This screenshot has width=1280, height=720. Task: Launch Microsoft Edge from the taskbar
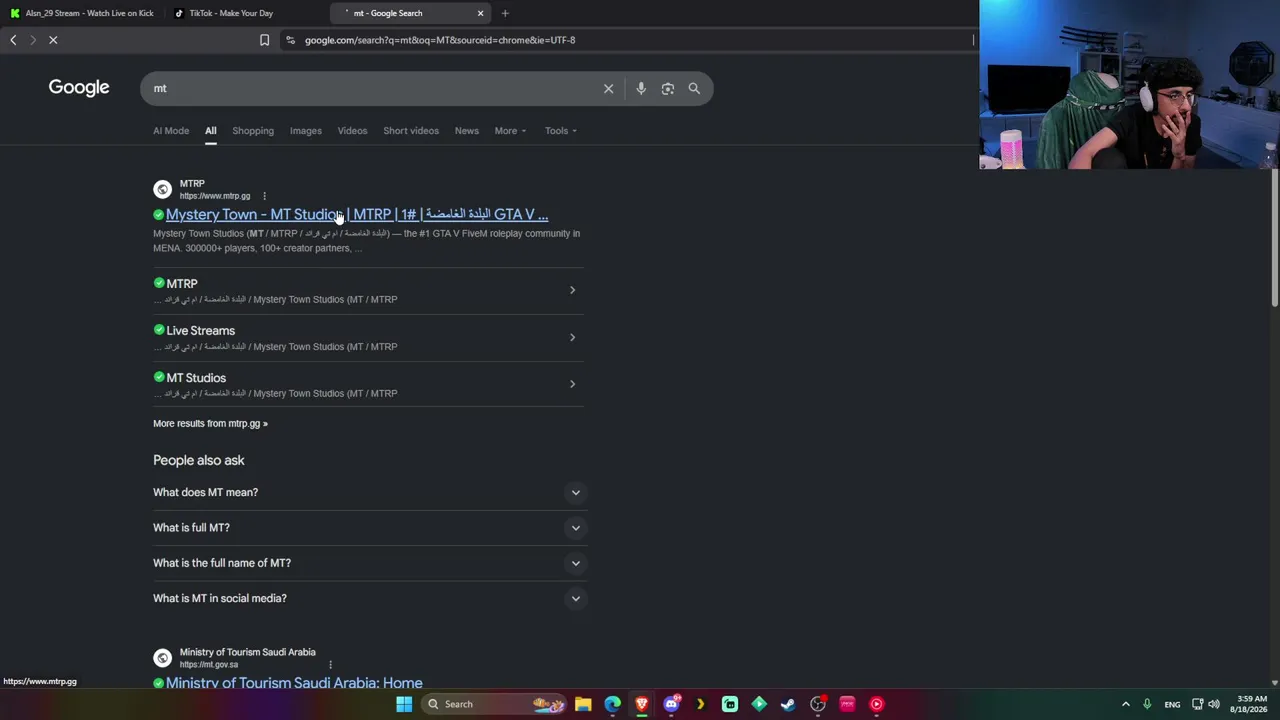click(613, 704)
